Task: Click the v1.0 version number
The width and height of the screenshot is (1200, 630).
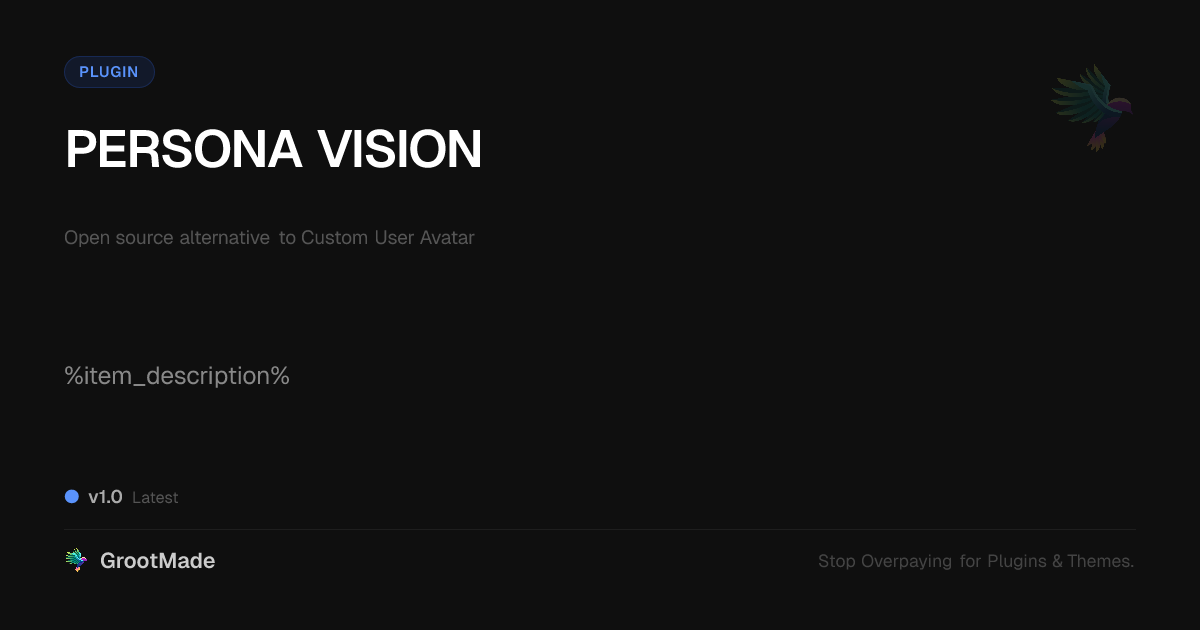Action: (x=105, y=497)
